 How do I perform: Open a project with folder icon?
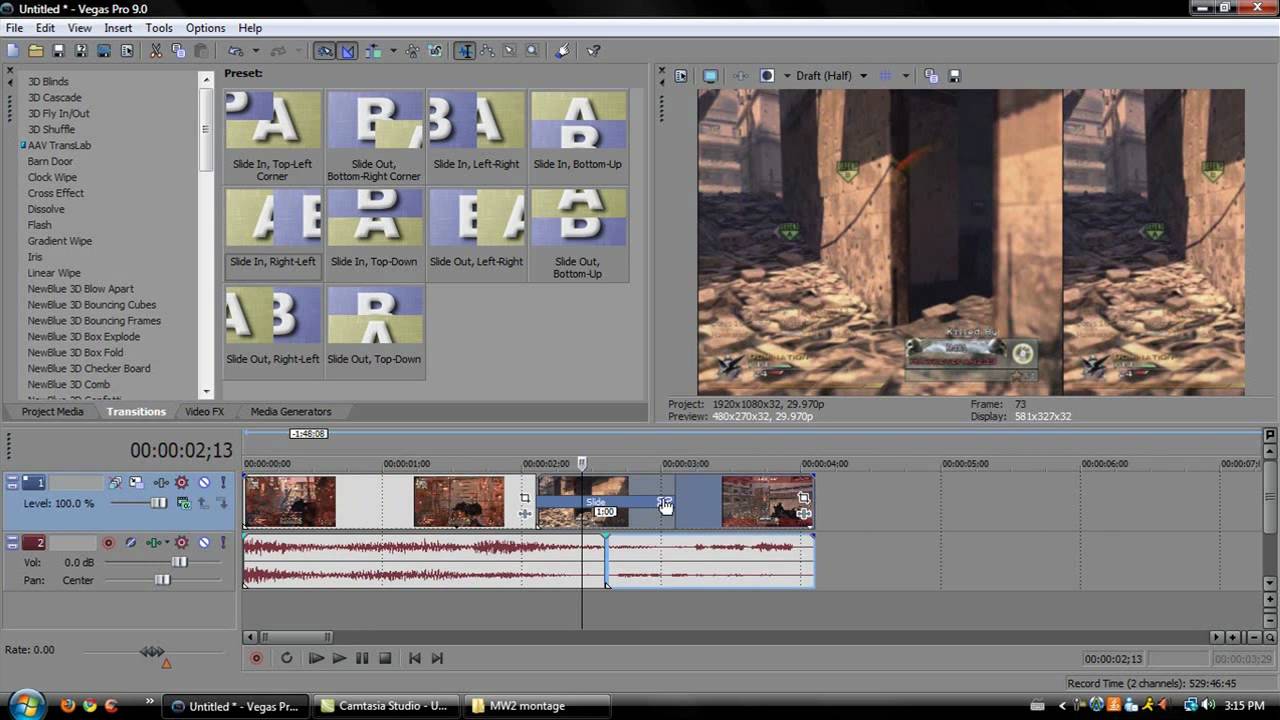click(35, 50)
